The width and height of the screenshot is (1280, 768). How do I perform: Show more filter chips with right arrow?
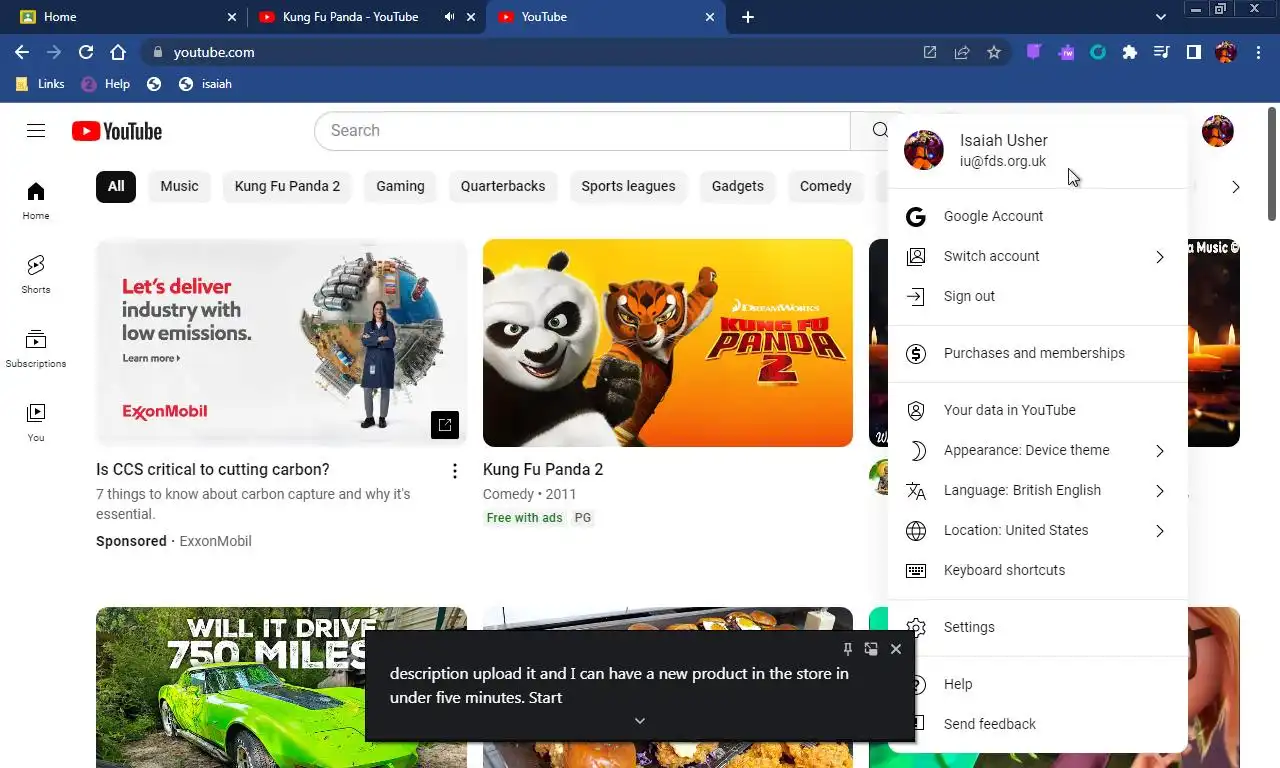tap(1236, 187)
